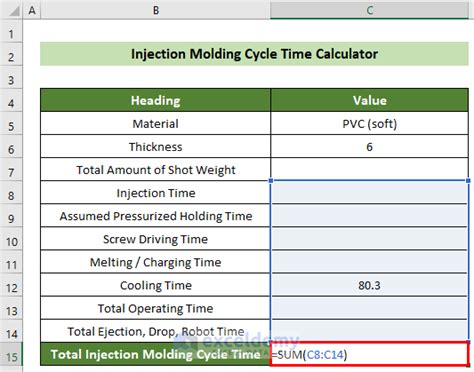Click the Value column header cell
Image resolution: width=474 pixels, height=372 pixels.
click(369, 100)
